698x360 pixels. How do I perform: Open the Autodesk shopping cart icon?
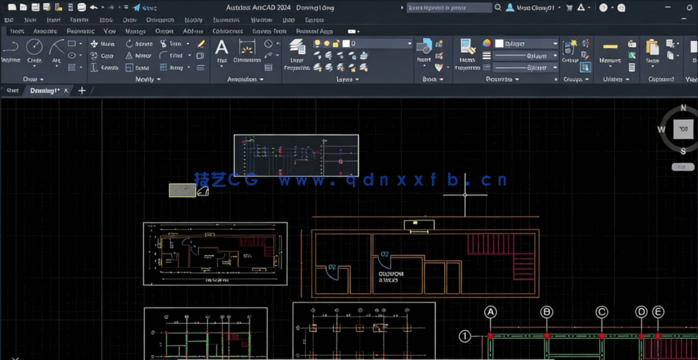coord(569,8)
